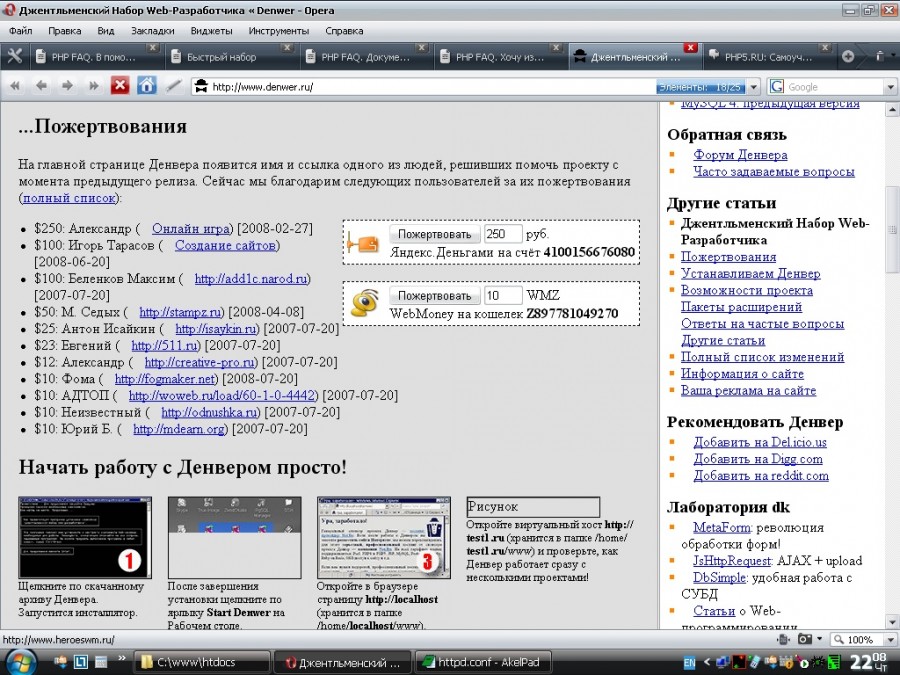Close the active Джентльменский tab

point(690,48)
